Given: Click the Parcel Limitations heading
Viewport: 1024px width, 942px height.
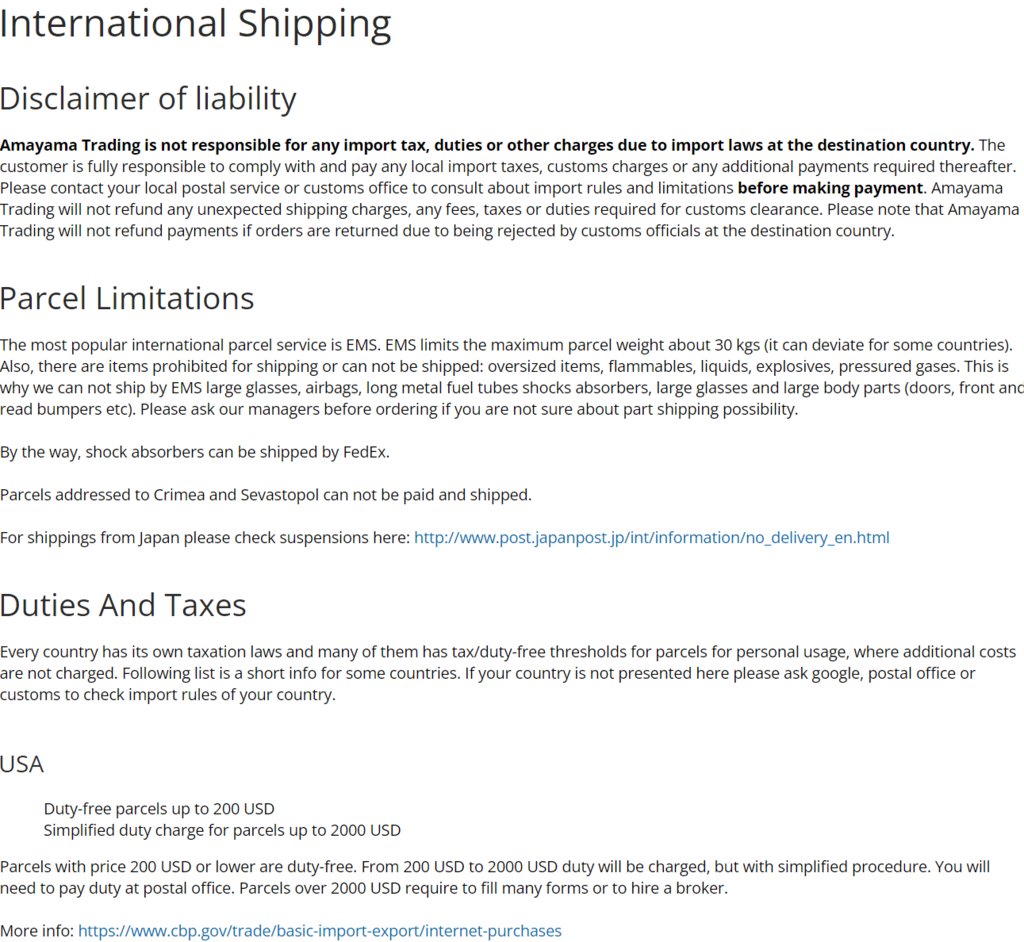Looking at the screenshot, I should pos(127,299).
